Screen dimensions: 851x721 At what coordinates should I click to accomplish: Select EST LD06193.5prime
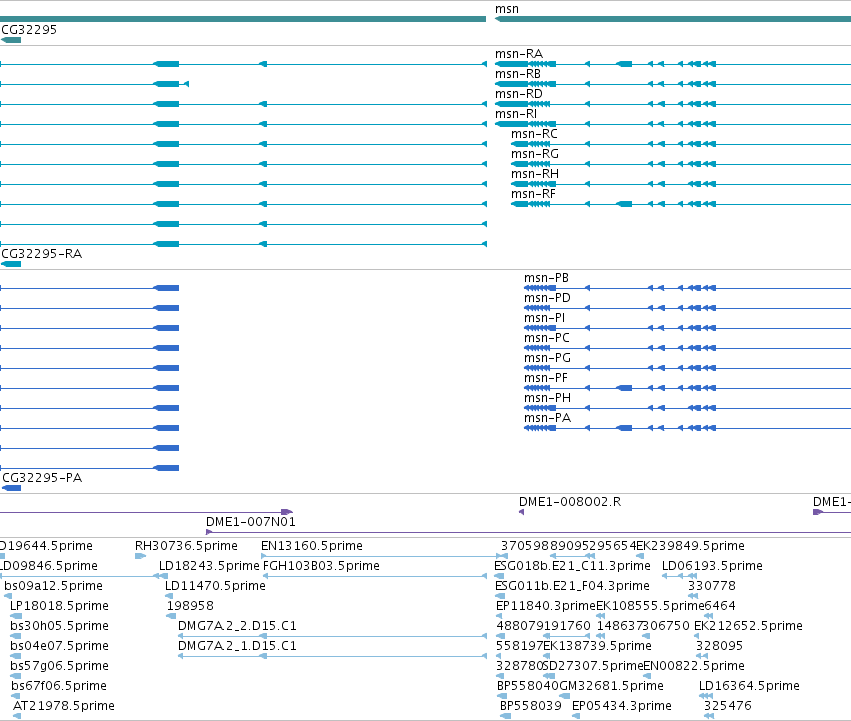click(x=712, y=566)
